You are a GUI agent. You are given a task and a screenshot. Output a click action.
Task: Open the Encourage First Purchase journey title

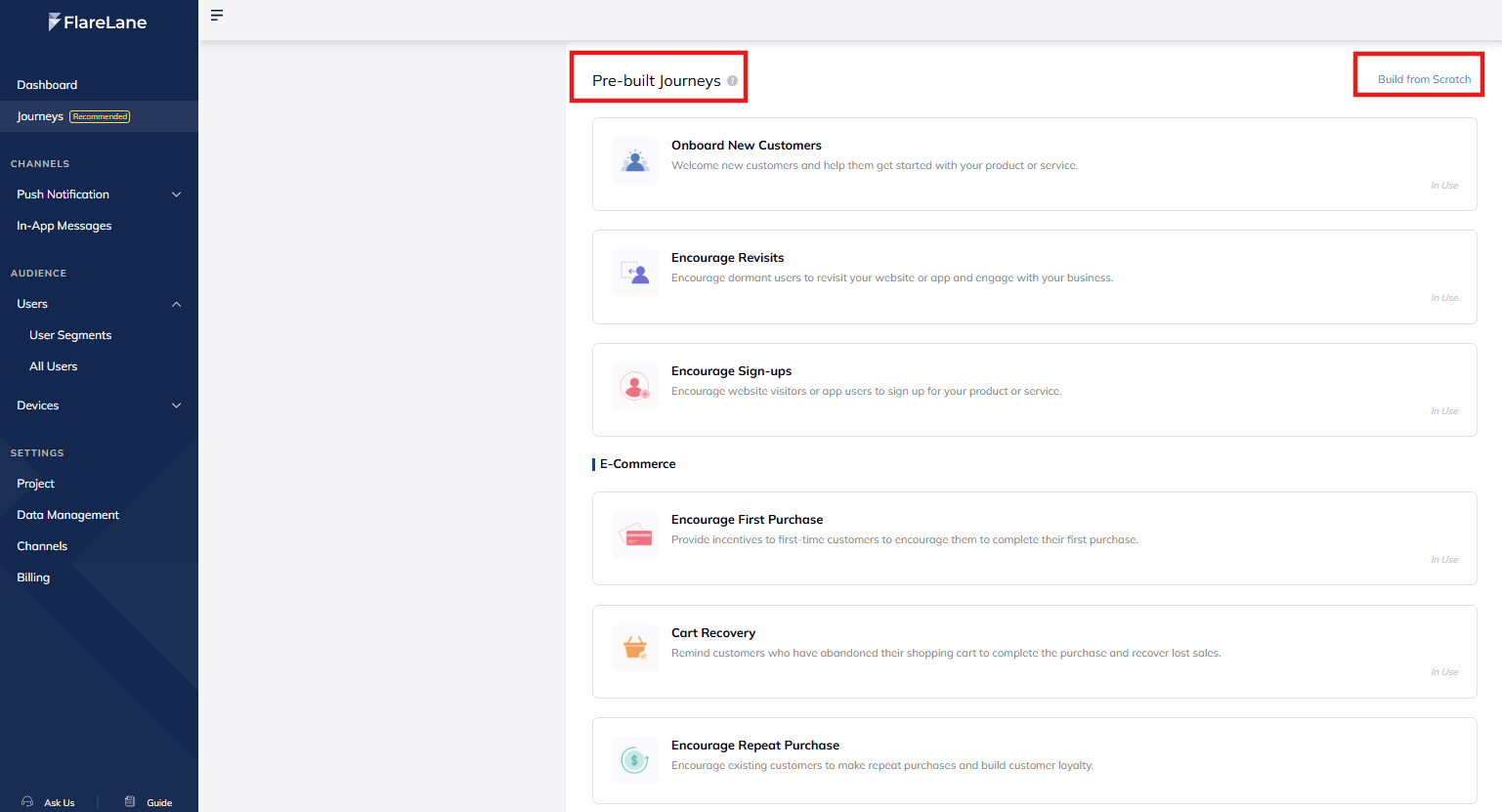(x=747, y=520)
